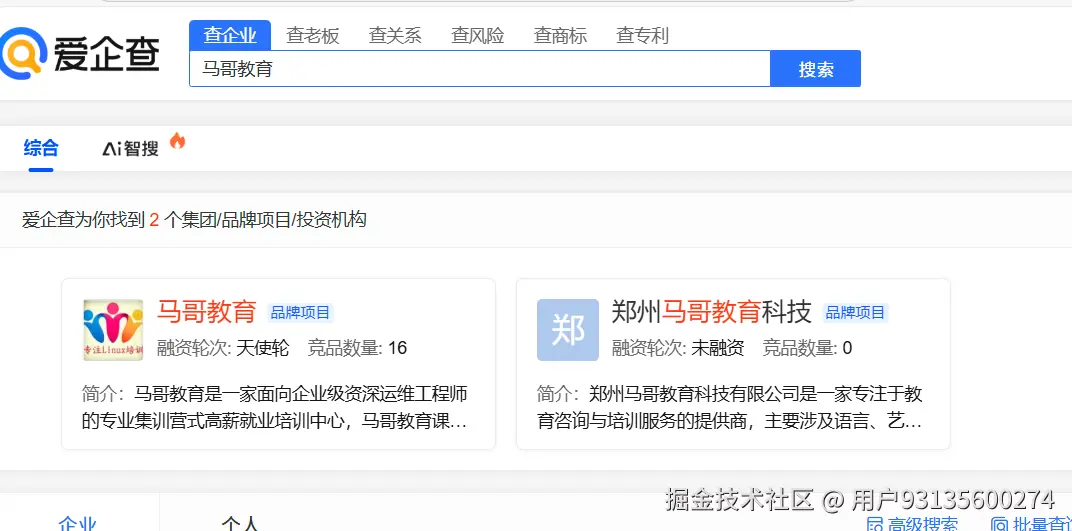
Task: Open the 马哥教育 brand title link
Action: coord(206,312)
